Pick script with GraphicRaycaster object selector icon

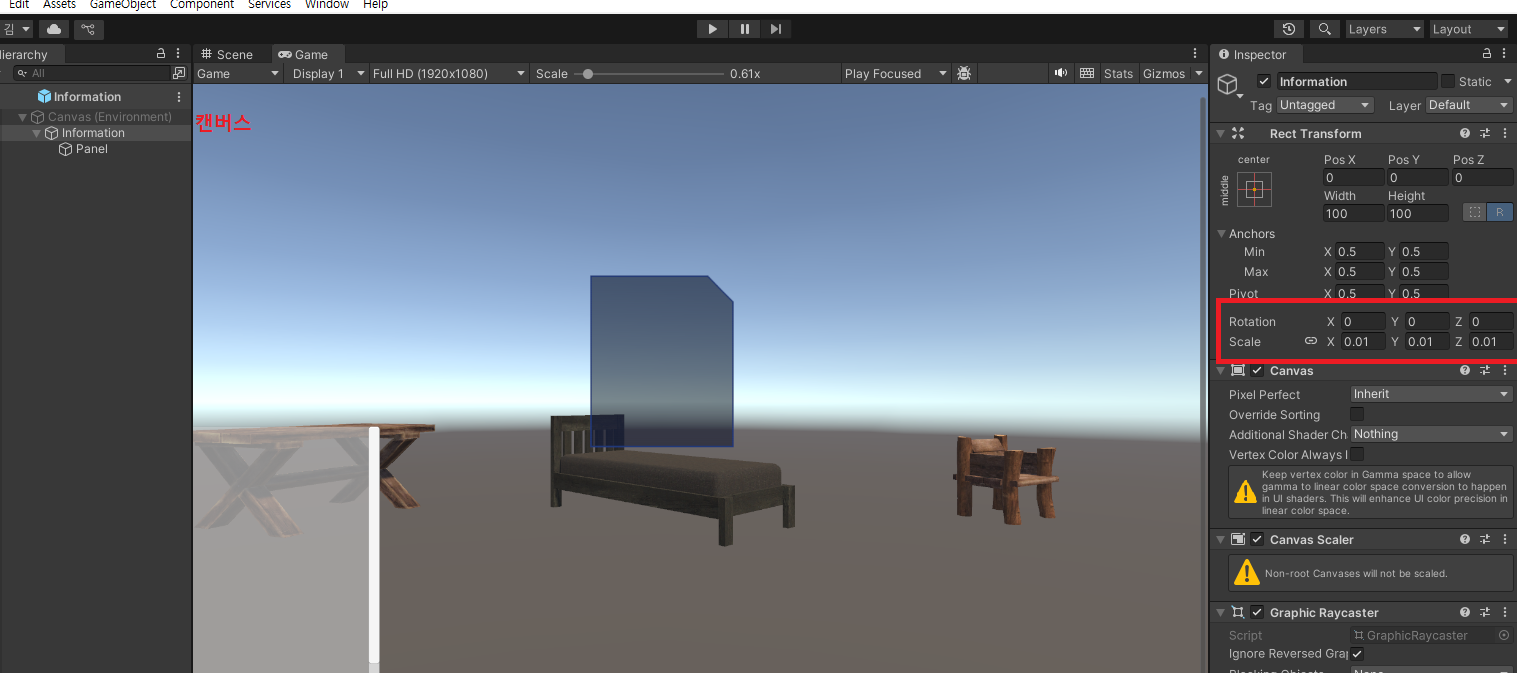click(x=1504, y=635)
